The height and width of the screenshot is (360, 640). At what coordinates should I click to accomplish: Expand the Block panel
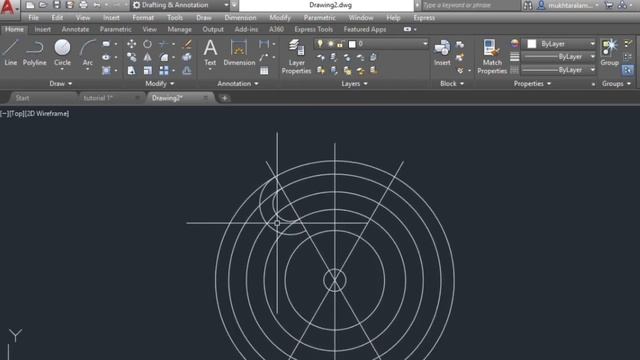[x=452, y=83]
